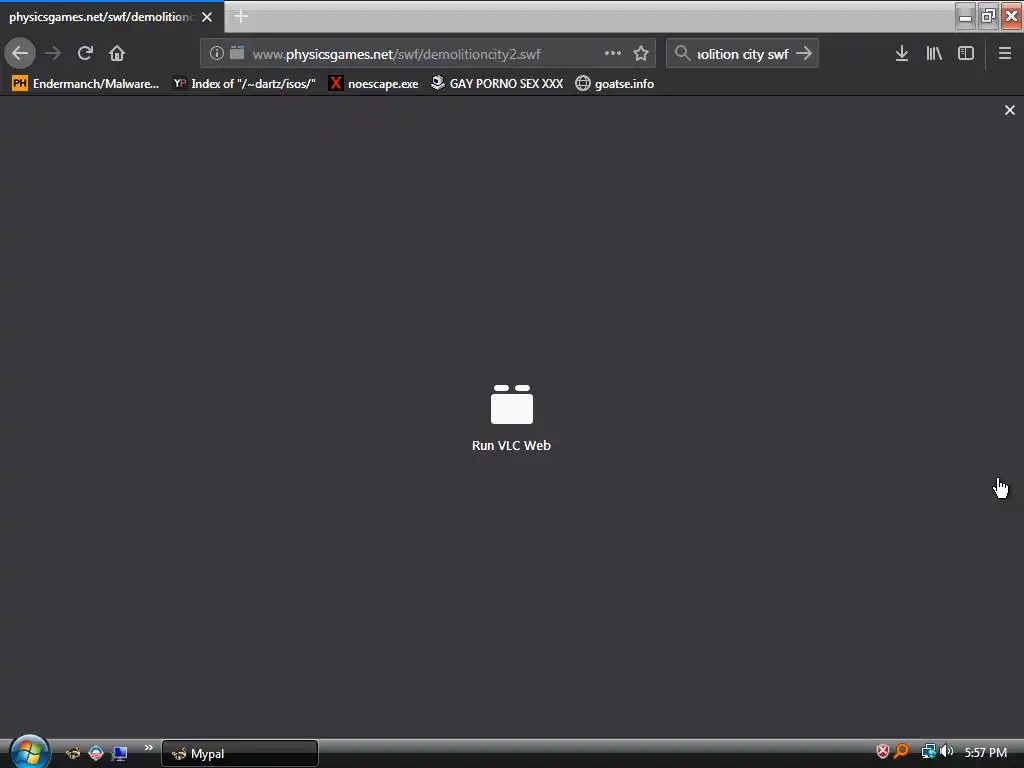
Task: Open the network tray icon
Action: [928, 752]
